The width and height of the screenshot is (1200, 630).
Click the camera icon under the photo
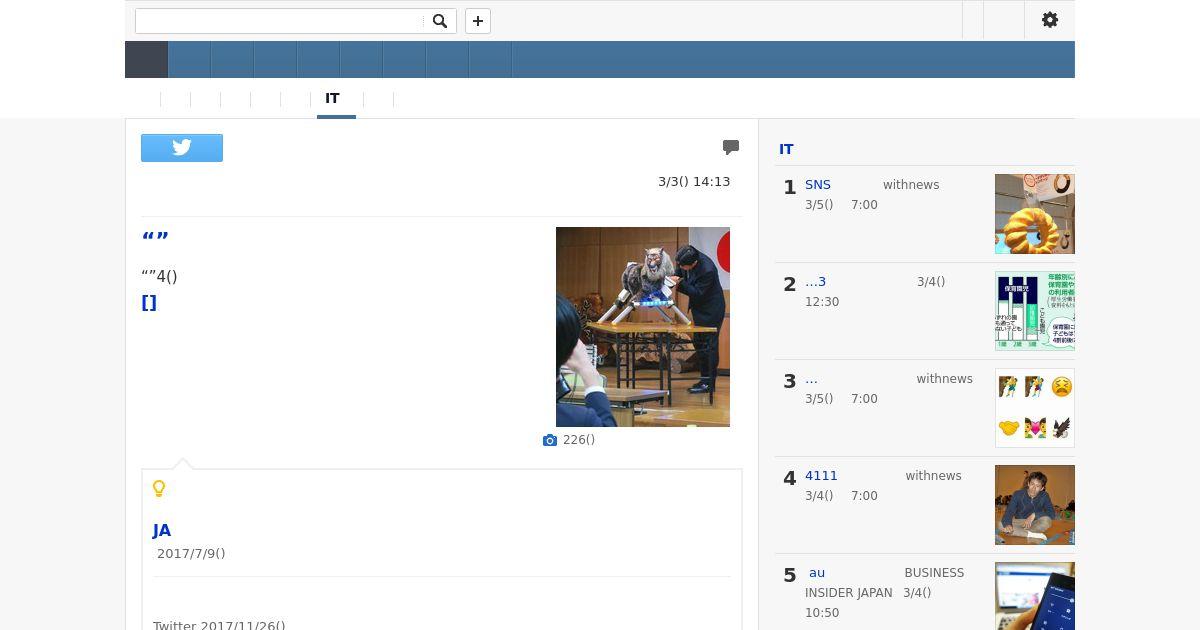(550, 440)
